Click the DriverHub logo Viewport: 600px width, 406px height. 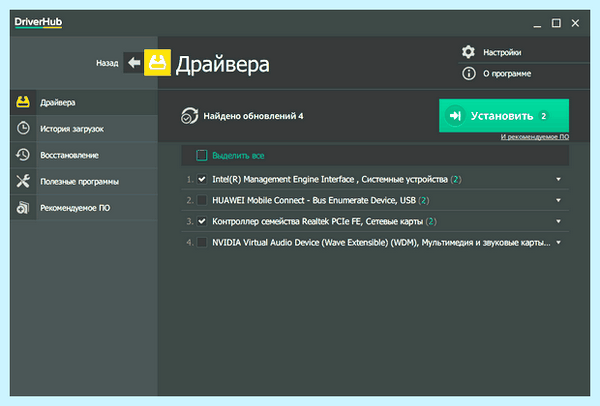click(x=38, y=22)
